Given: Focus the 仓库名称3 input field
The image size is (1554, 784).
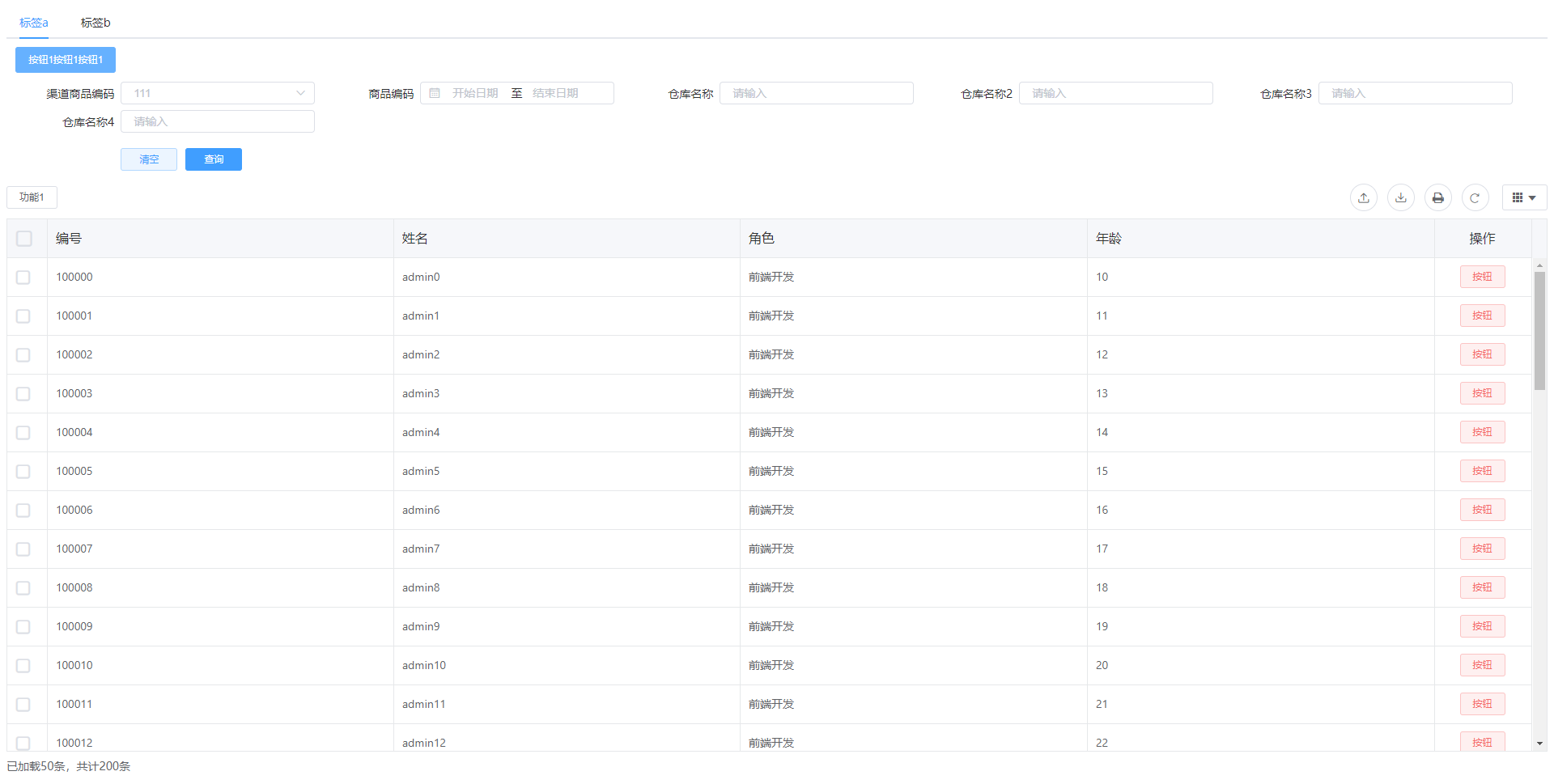Looking at the screenshot, I should click(x=1416, y=93).
